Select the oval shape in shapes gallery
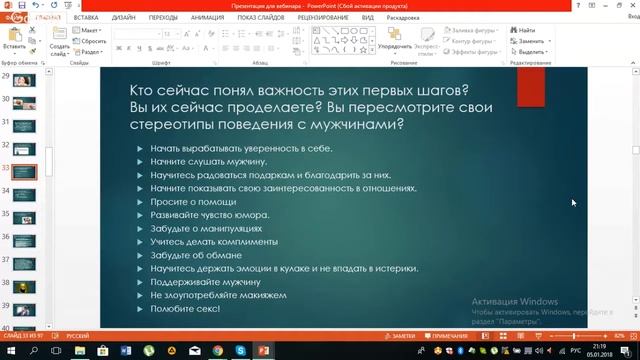 [354, 31]
